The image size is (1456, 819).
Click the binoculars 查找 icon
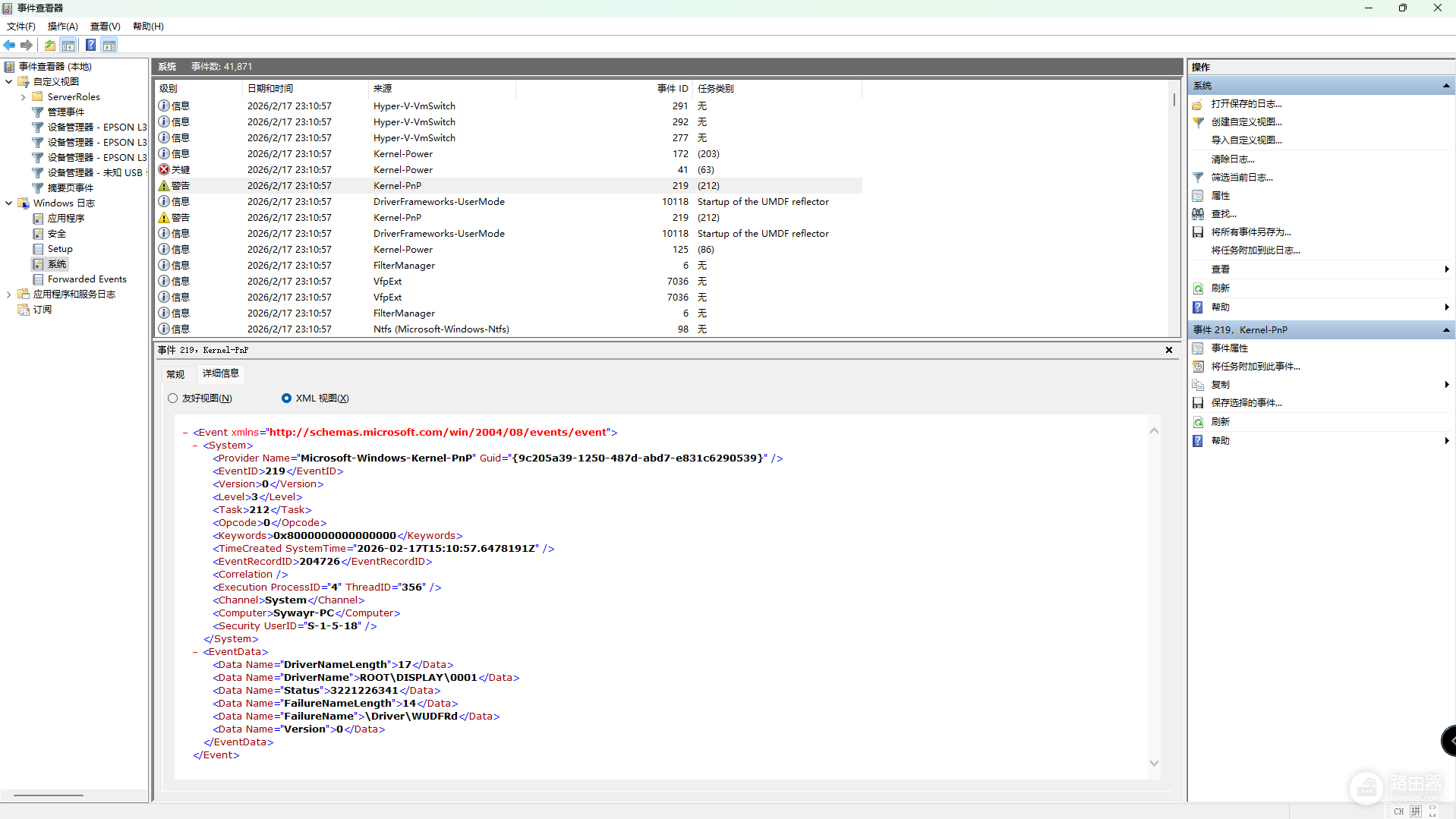(1198, 214)
